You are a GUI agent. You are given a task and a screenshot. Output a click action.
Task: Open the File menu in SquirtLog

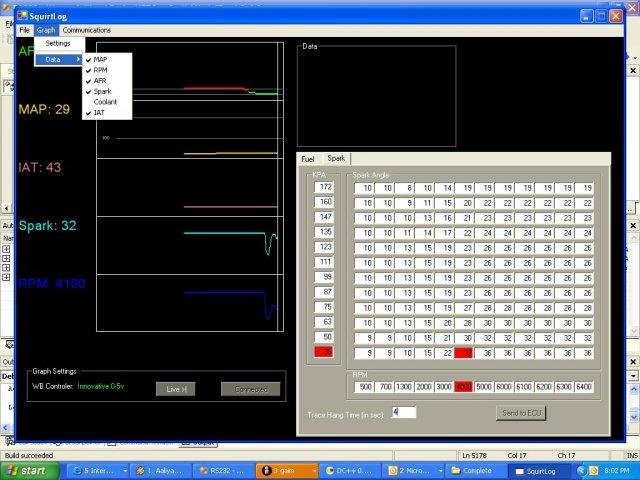pos(24,30)
